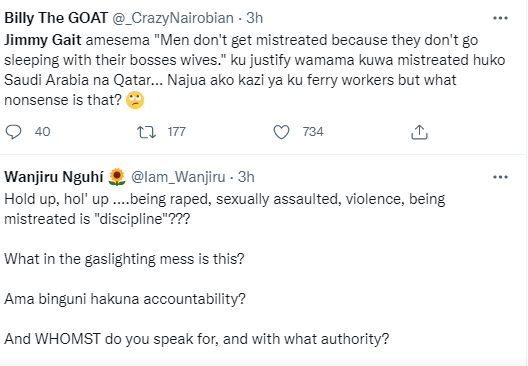View the 40 replies count
Screen dimensions: 528x366
tap(42, 132)
